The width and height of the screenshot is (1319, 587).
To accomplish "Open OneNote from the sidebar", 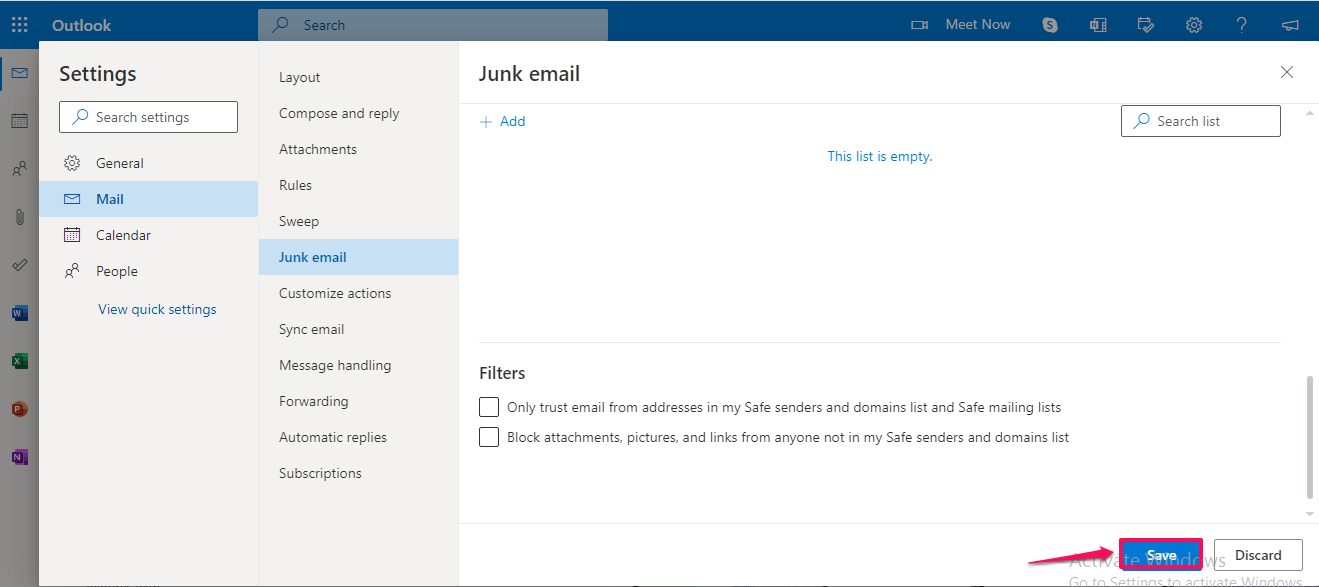I will click(19, 456).
